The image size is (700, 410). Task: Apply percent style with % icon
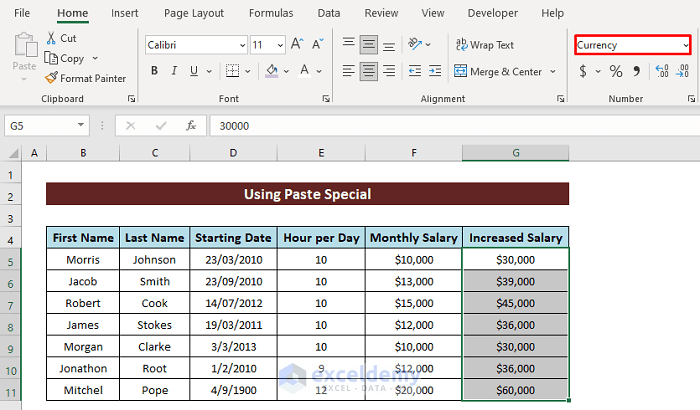tap(616, 71)
